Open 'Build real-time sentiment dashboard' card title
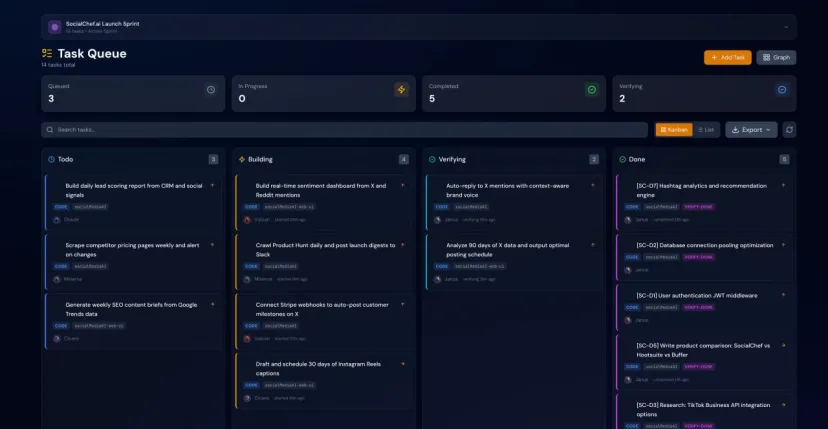Image resolution: width=828 pixels, height=429 pixels. [x=321, y=190]
